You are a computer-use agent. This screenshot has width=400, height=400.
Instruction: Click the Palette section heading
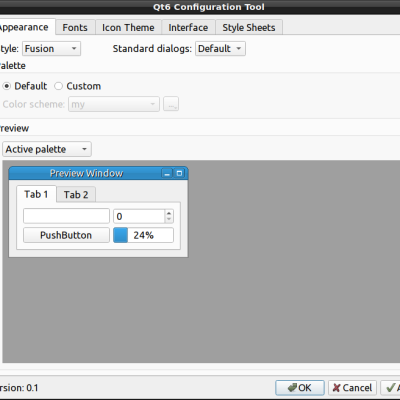(13, 66)
